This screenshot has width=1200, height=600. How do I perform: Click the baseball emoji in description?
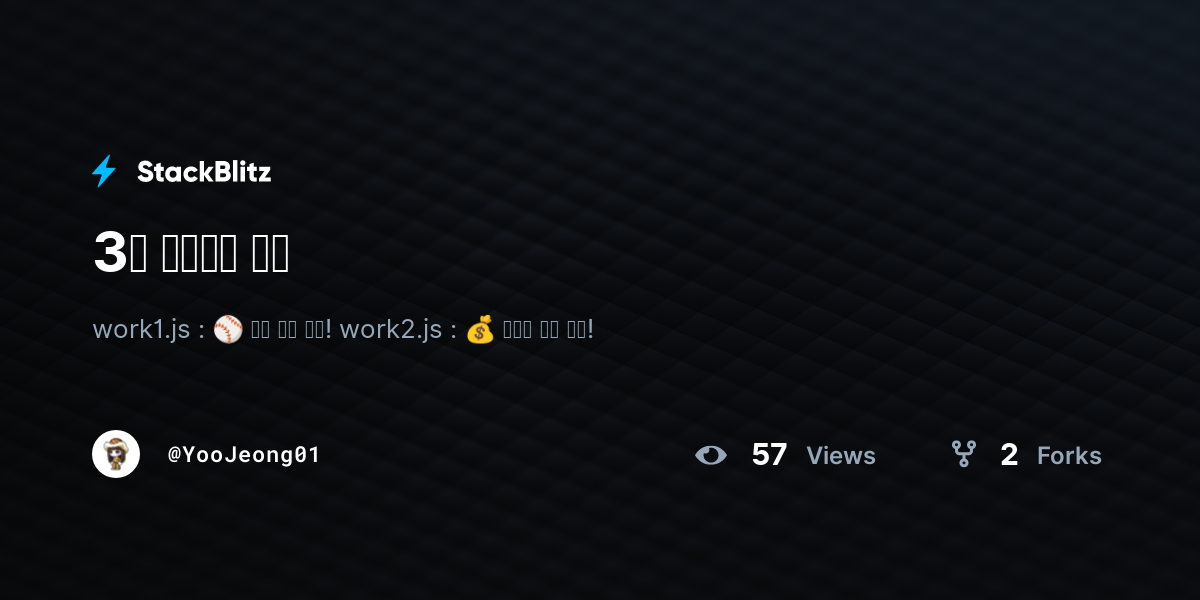[x=228, y=329]
